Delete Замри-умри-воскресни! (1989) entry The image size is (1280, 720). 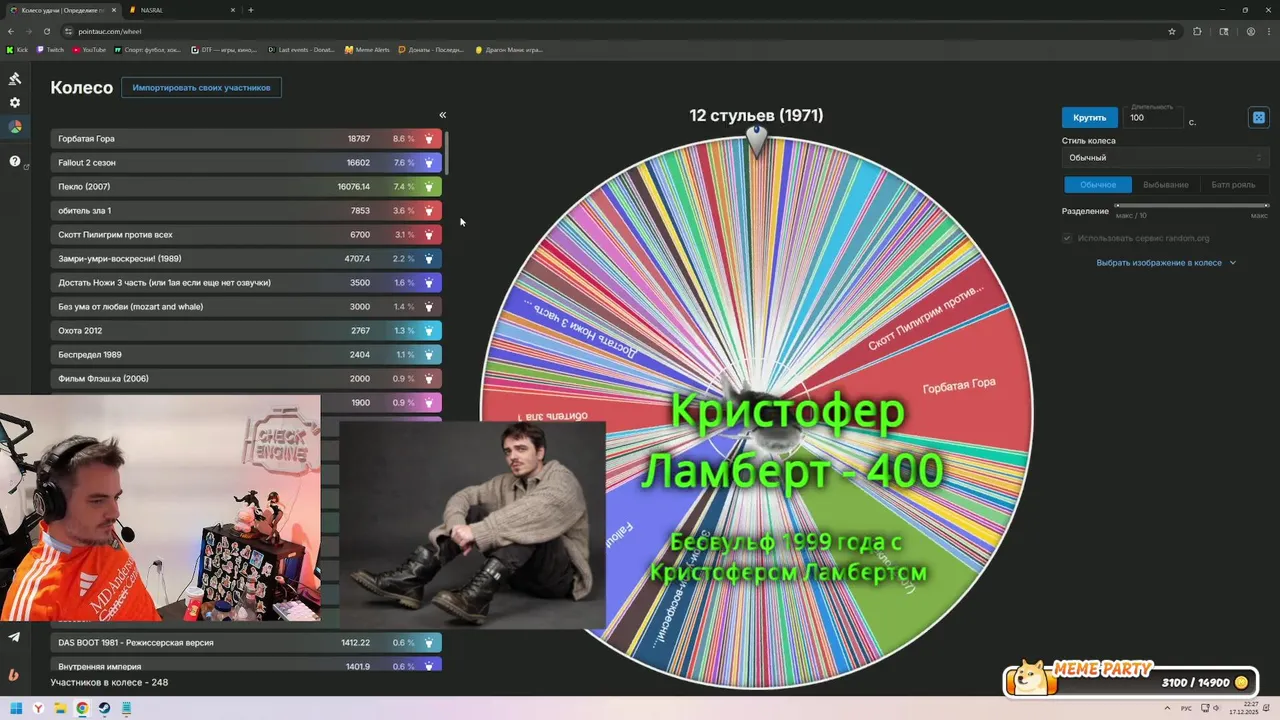pos(429,259)
